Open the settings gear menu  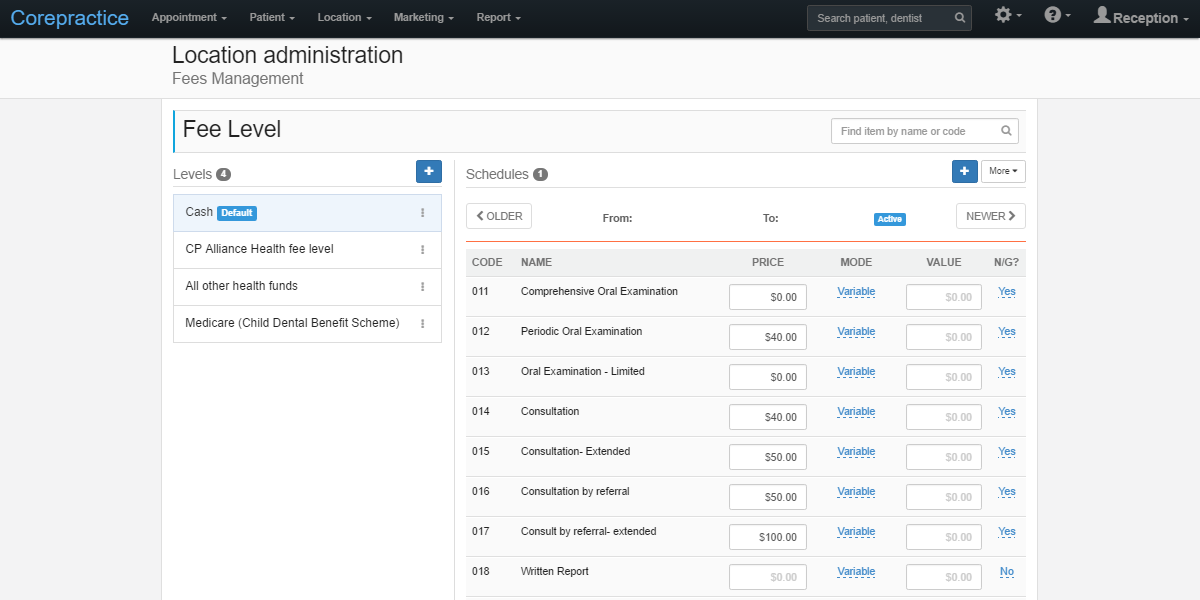1007,16
